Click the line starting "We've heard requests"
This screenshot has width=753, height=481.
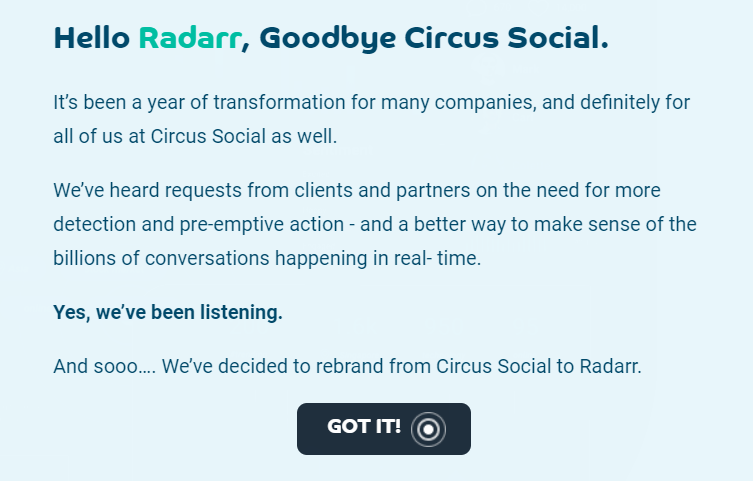coord(356,190)
